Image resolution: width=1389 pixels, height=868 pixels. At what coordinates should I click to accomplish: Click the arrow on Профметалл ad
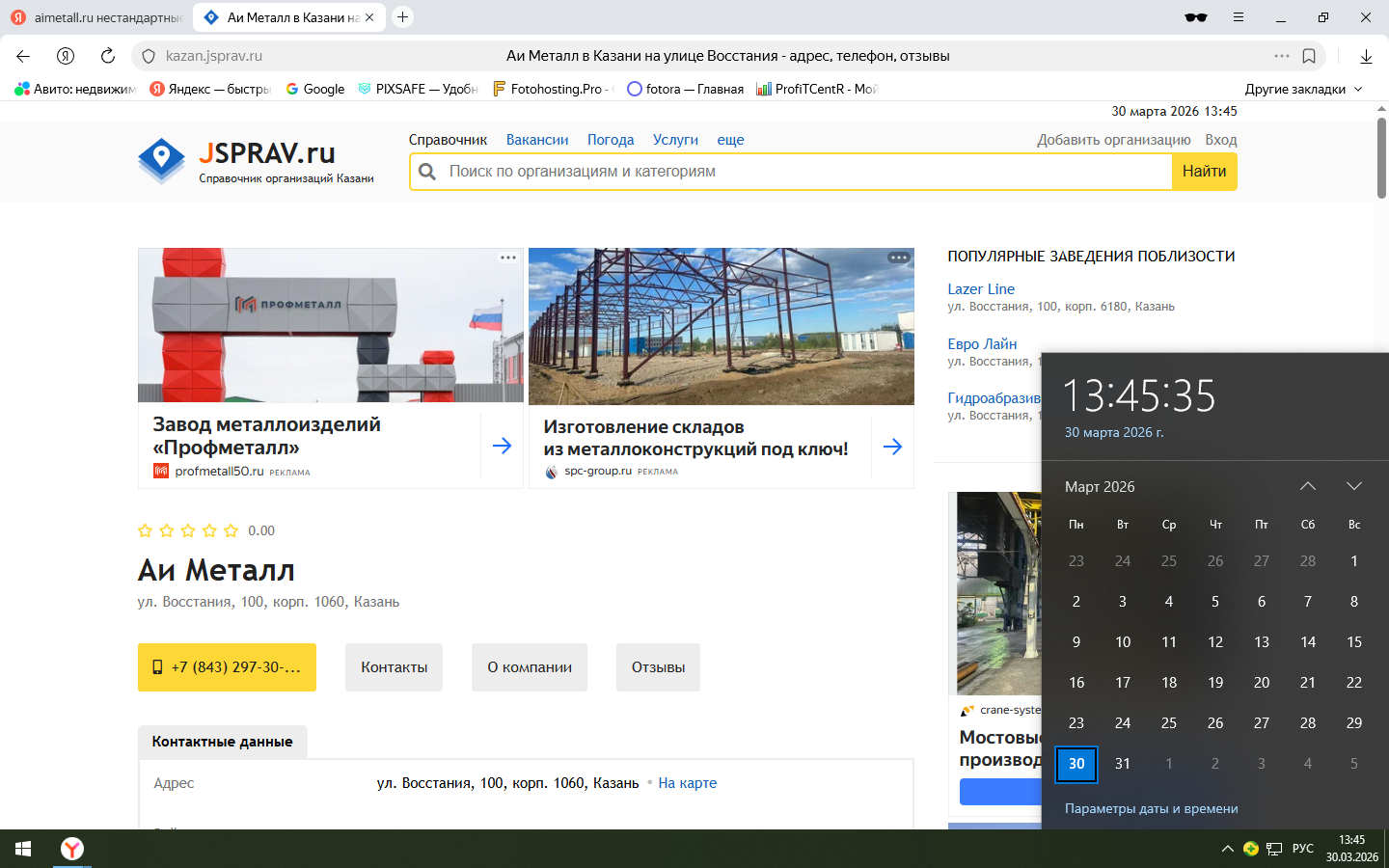pyautogui.click(x=503, y=446)
